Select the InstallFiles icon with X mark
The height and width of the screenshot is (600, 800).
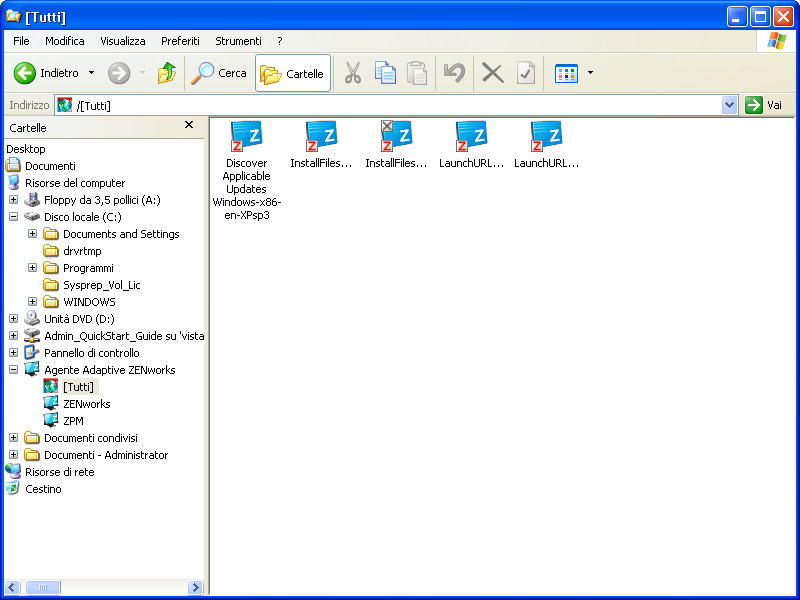click(x=396, y=137)
